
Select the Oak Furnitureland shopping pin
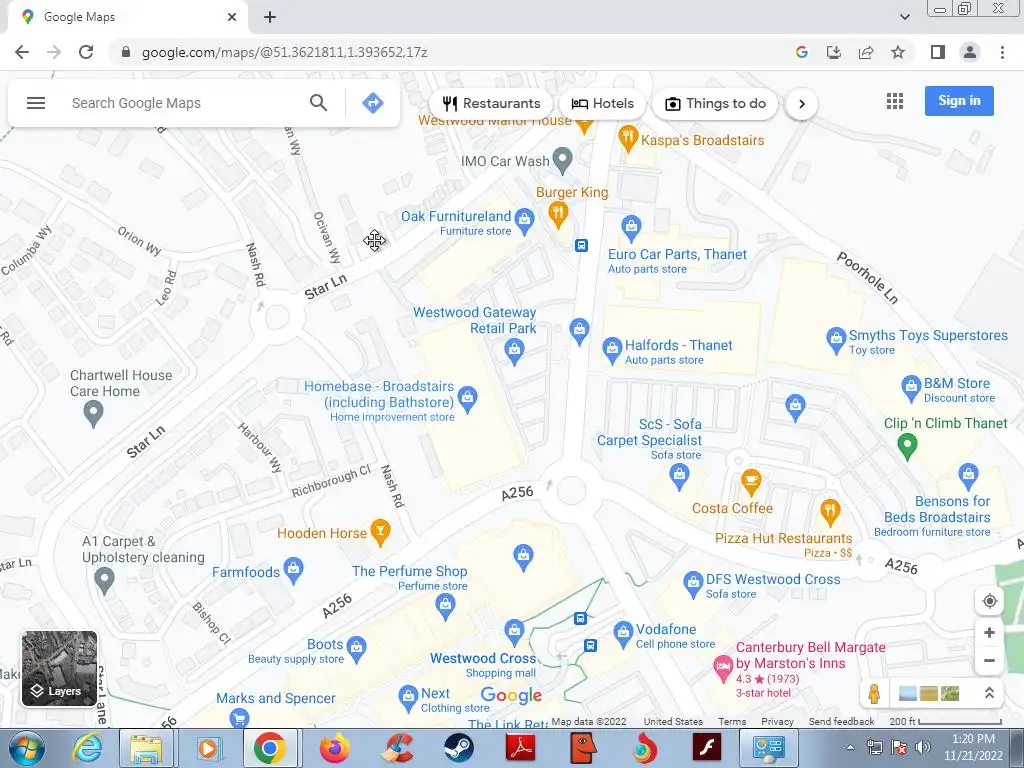[524, 221]
